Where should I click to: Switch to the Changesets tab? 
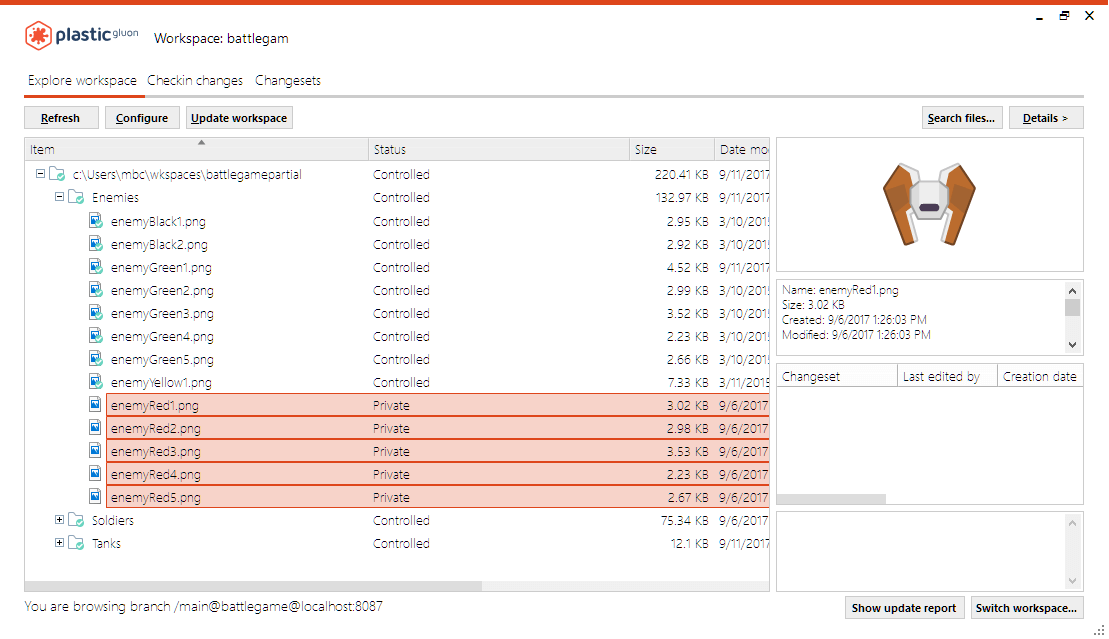coord(288,81)
